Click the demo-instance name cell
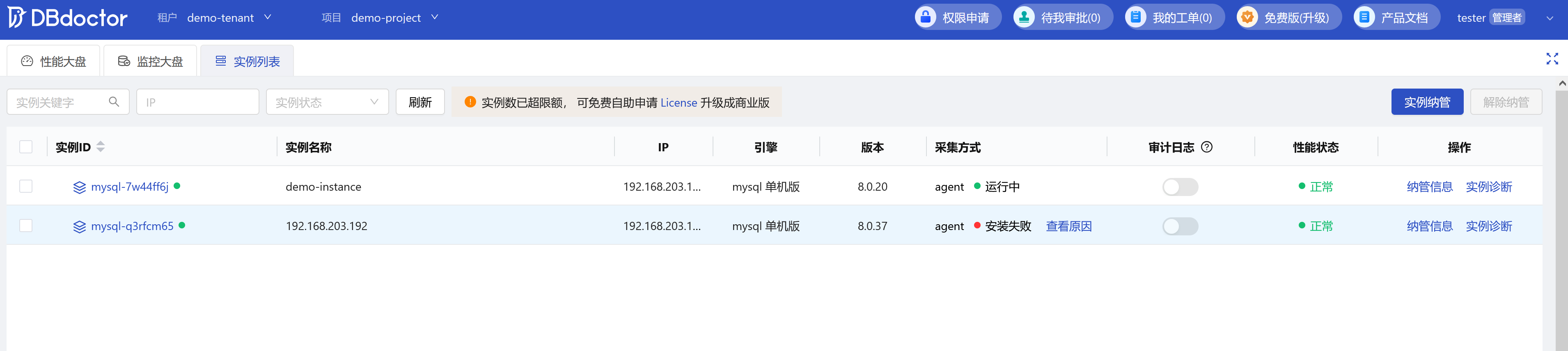Image resolution: width=1568 pixels, height=351 pixels. 323,187
